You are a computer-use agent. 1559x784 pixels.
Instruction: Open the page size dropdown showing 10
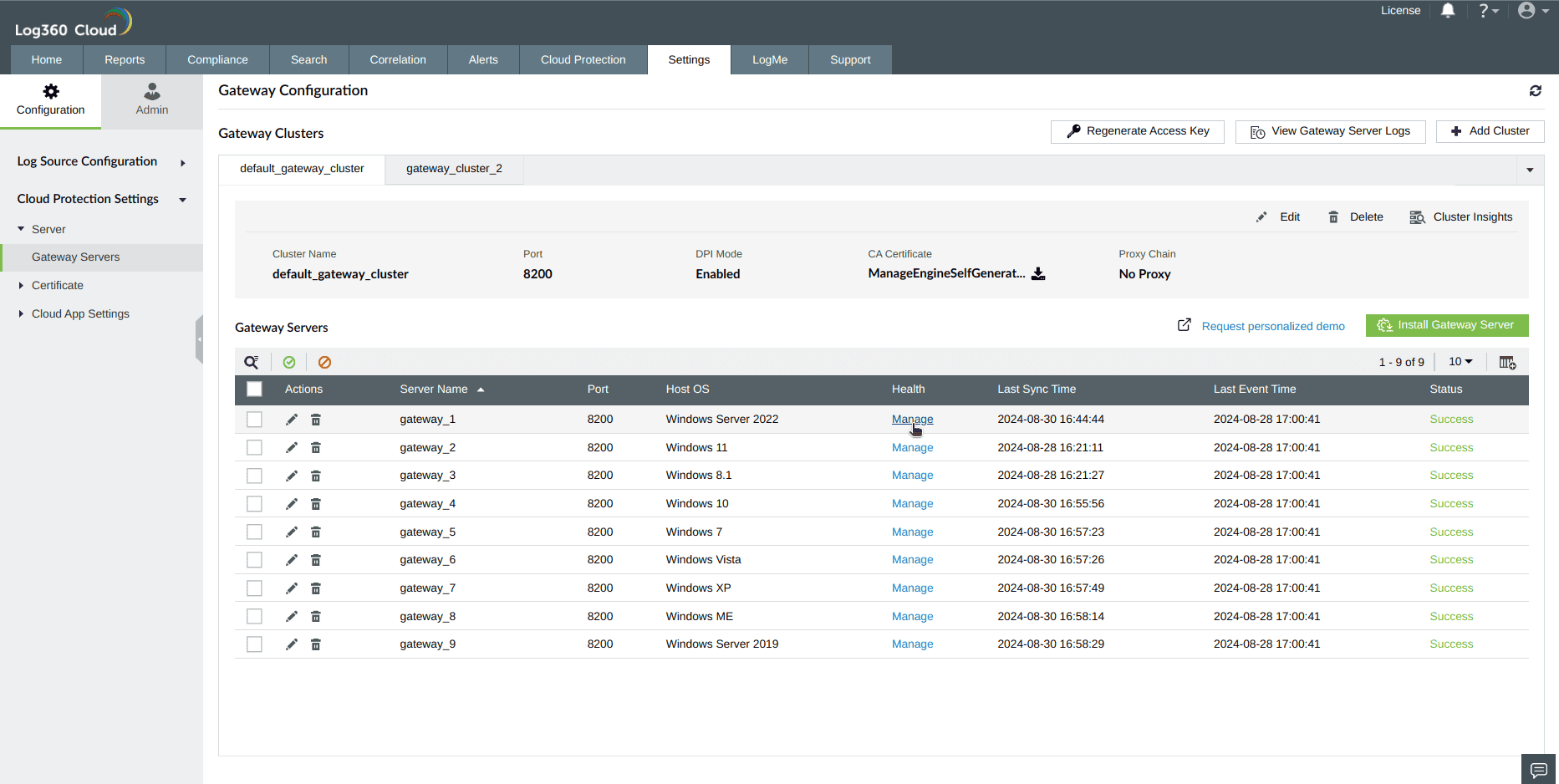(1460, 362)
